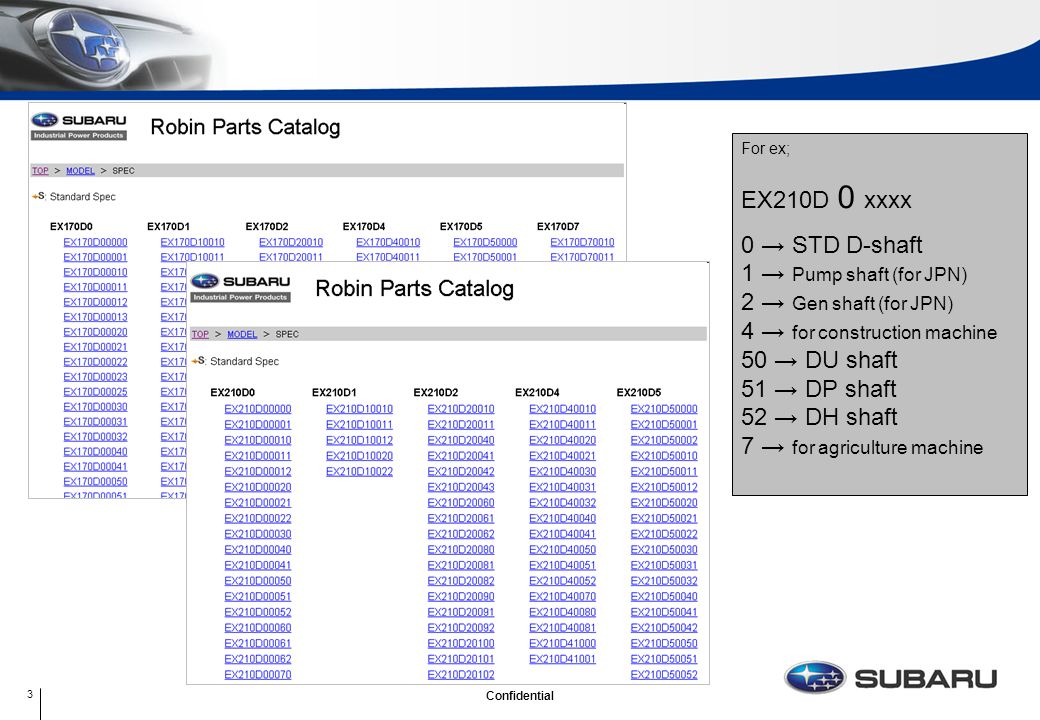Click the EX210D00001 link
The image size is (1040, 720).
pyautogui.click(x=258, y=424)
